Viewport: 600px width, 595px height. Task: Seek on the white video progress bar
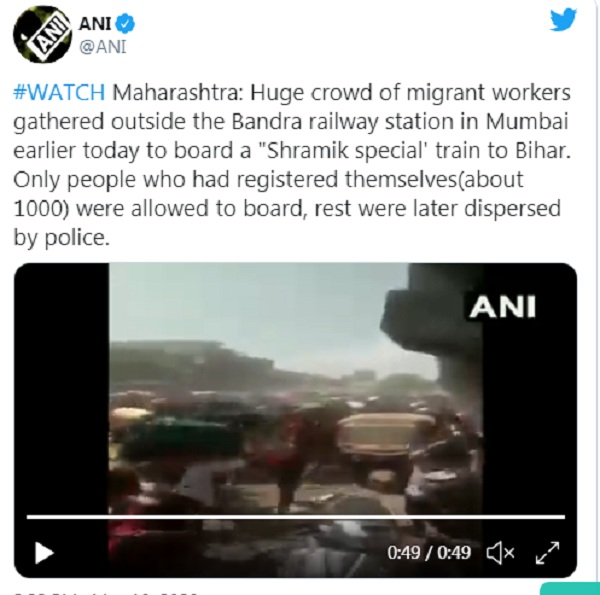295,517
